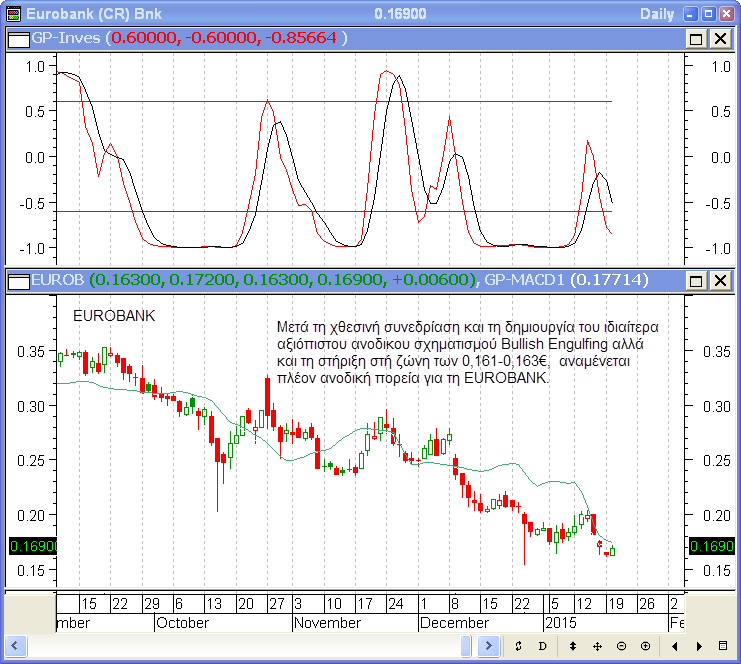Close the GP-Inves indicator panel
This screenshot has height=664, width=741.
720,39
